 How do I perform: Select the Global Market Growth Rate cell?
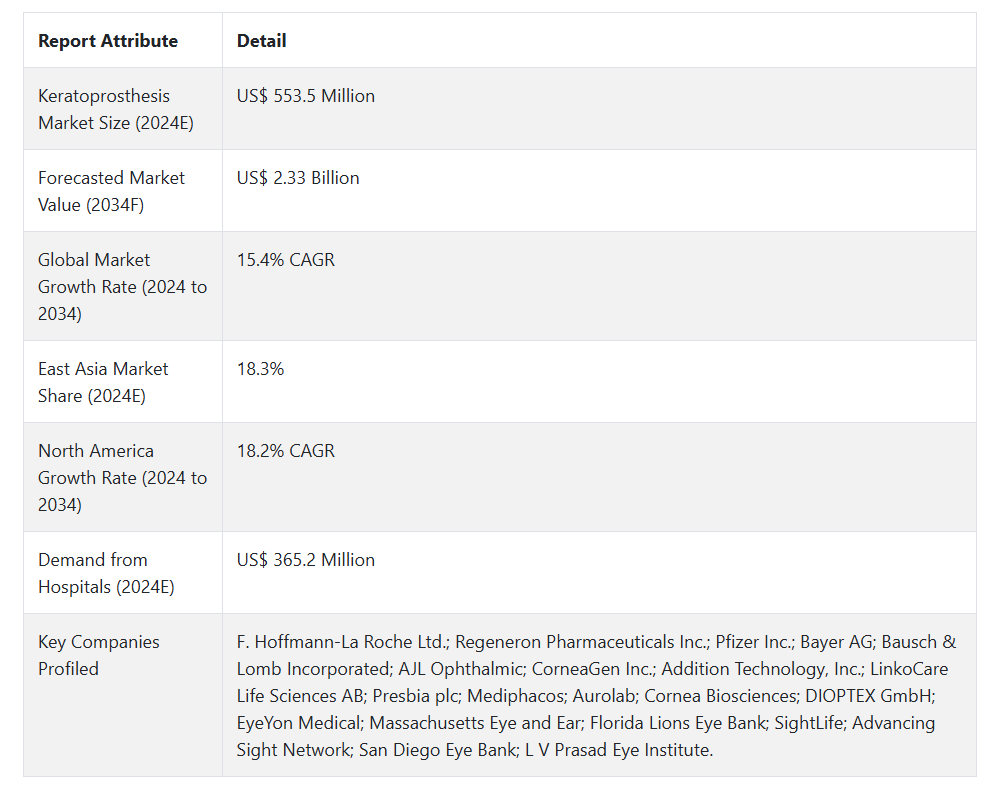122,286
